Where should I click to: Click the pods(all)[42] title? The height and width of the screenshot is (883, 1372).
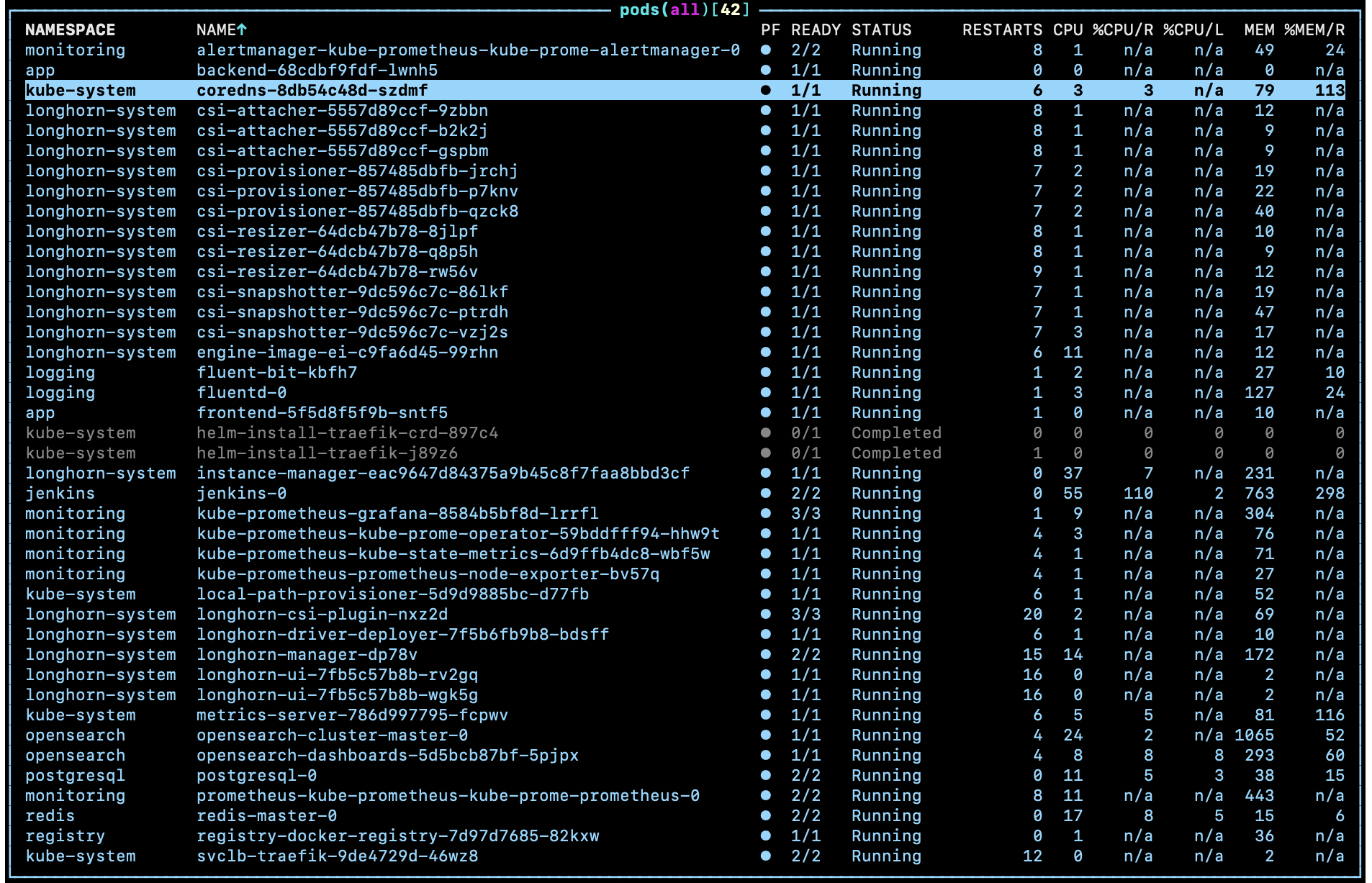[x=685, y=9]
